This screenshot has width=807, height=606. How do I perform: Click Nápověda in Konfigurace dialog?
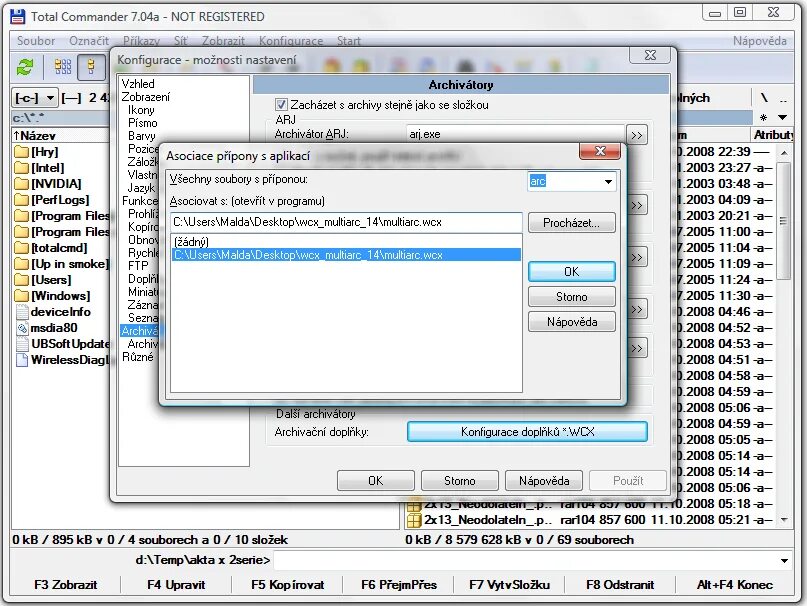[x=544, y=481]
